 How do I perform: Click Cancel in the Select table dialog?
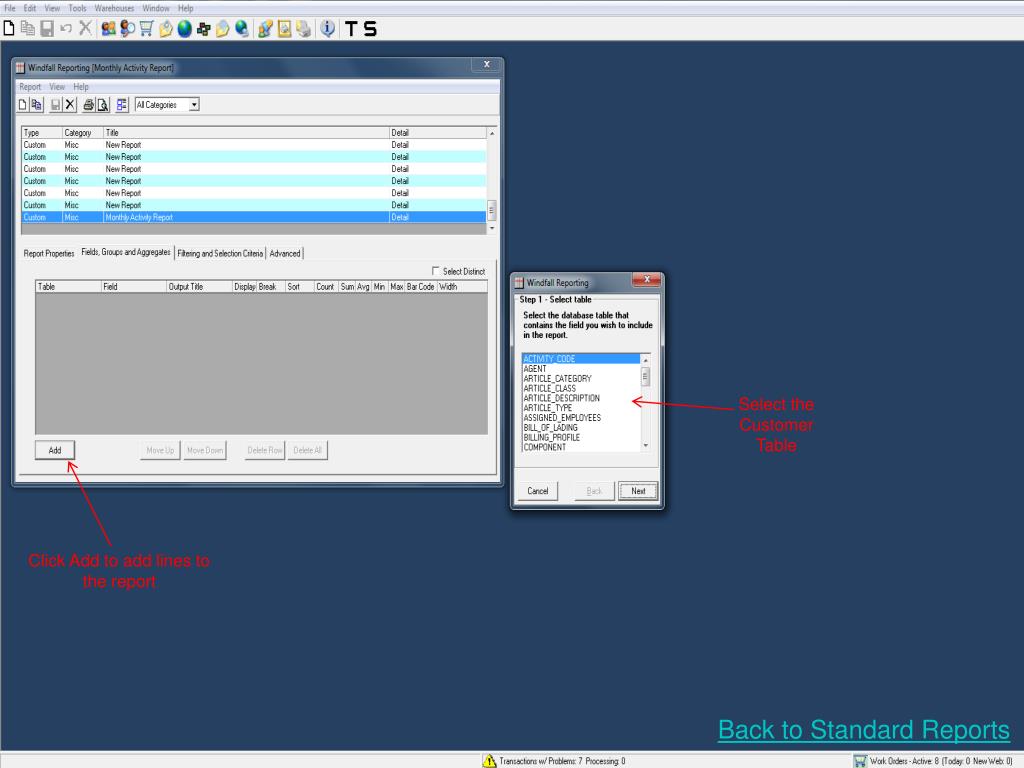(x=537, y=491)
